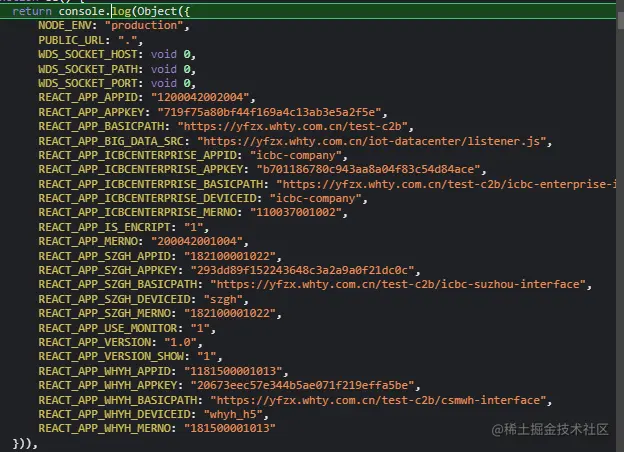Screen dimensions: 624x452
Task: Click value "1181500001013"
Action: pyautogui.click(x=233, y=371)
